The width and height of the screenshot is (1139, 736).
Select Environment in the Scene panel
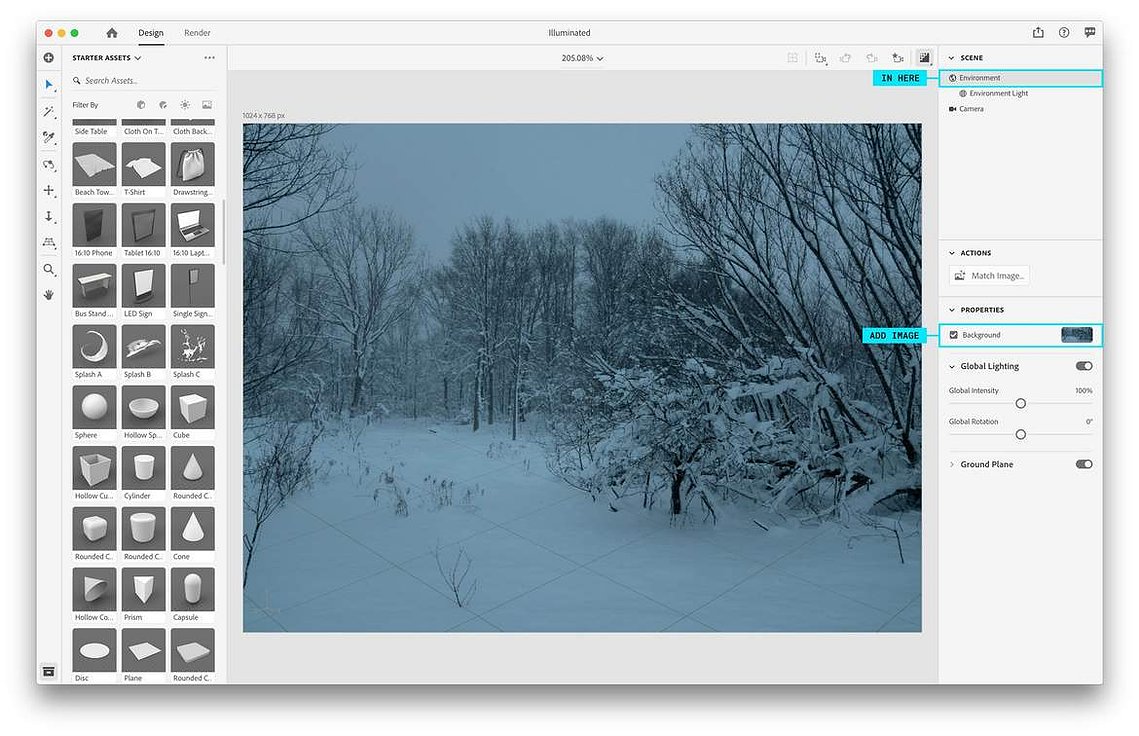[1021, 78]
